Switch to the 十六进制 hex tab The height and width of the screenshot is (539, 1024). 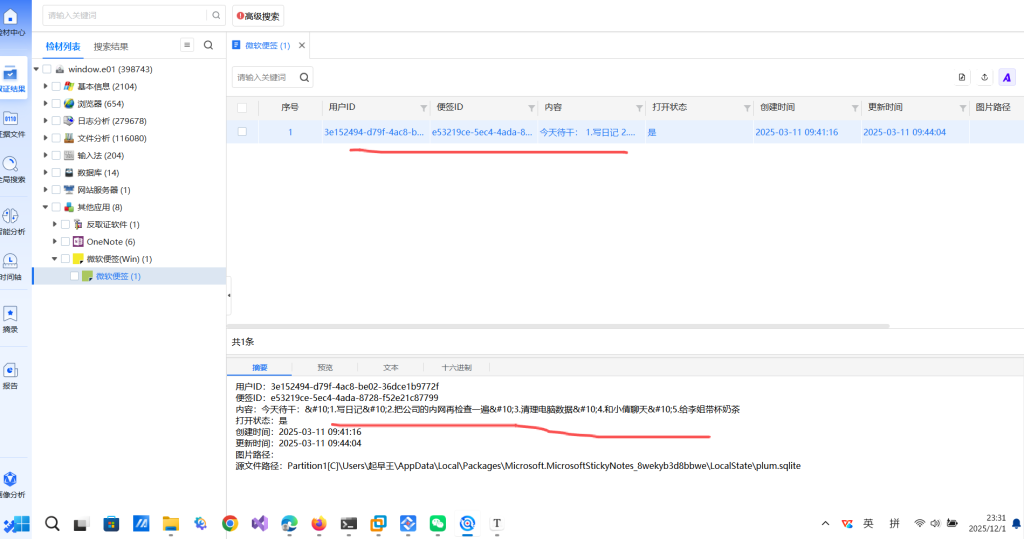(x=456, y=367)
